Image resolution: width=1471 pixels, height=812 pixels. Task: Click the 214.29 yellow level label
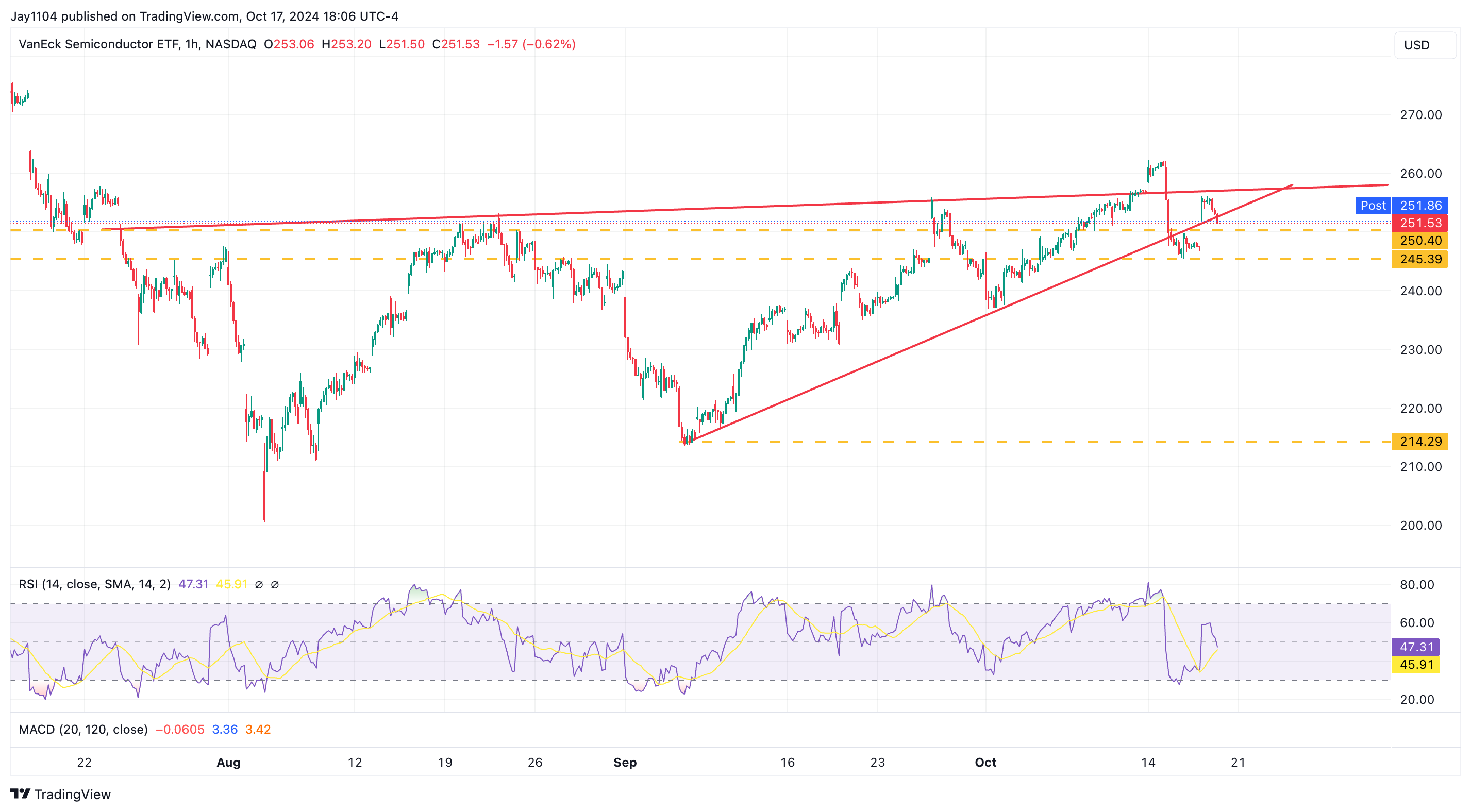1420,442
